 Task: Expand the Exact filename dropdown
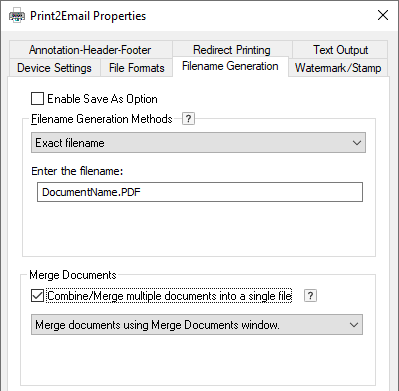click(198, 143)
